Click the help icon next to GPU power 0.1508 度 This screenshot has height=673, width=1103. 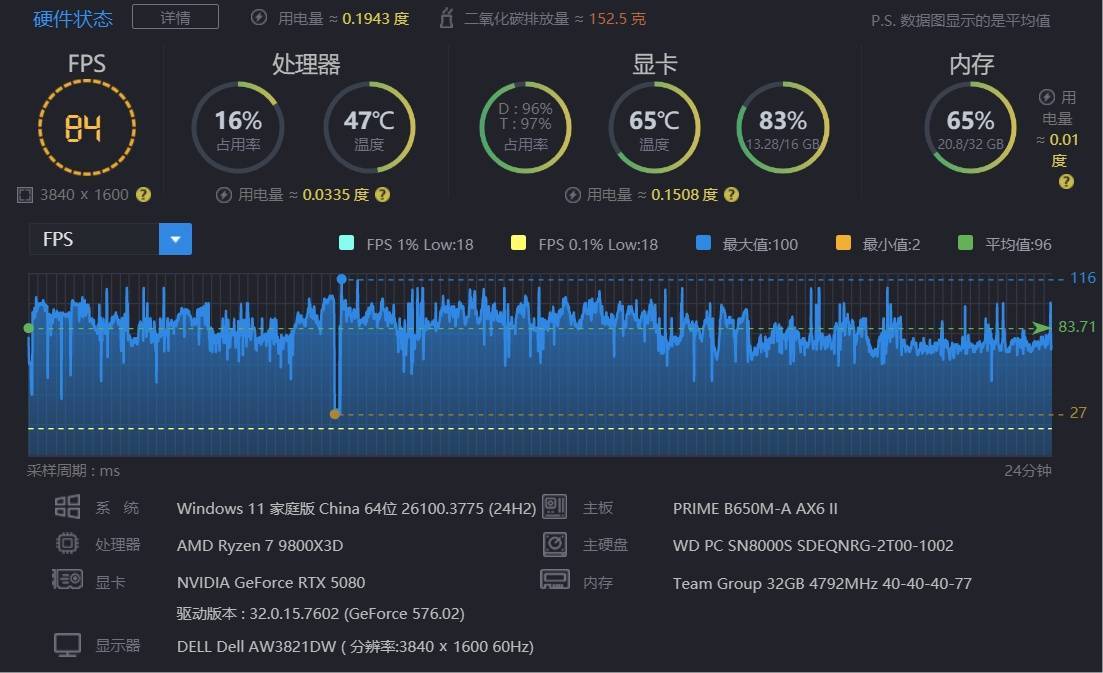(x=731, y=195)
